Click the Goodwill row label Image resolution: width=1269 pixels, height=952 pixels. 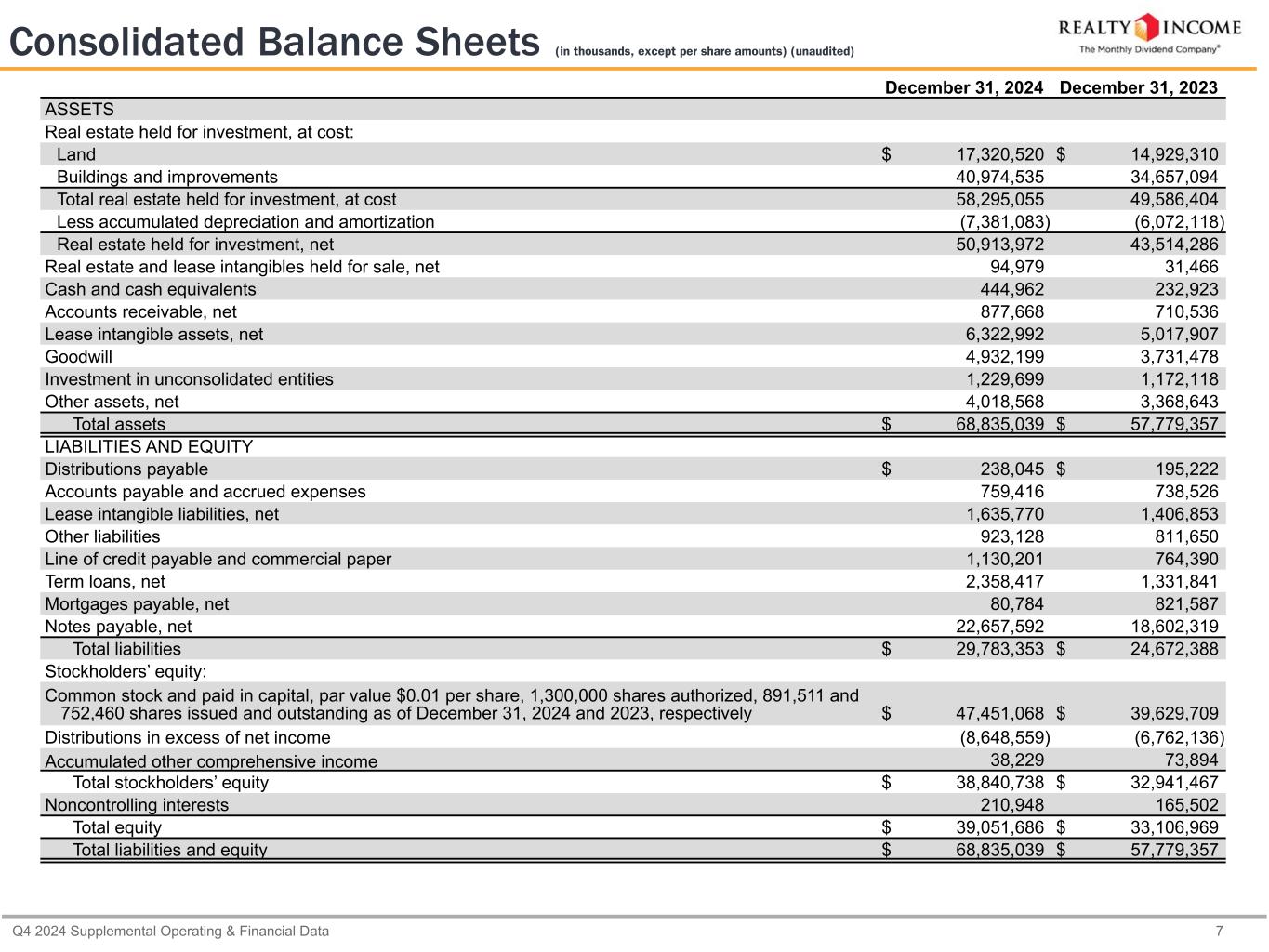coord(79,357)
